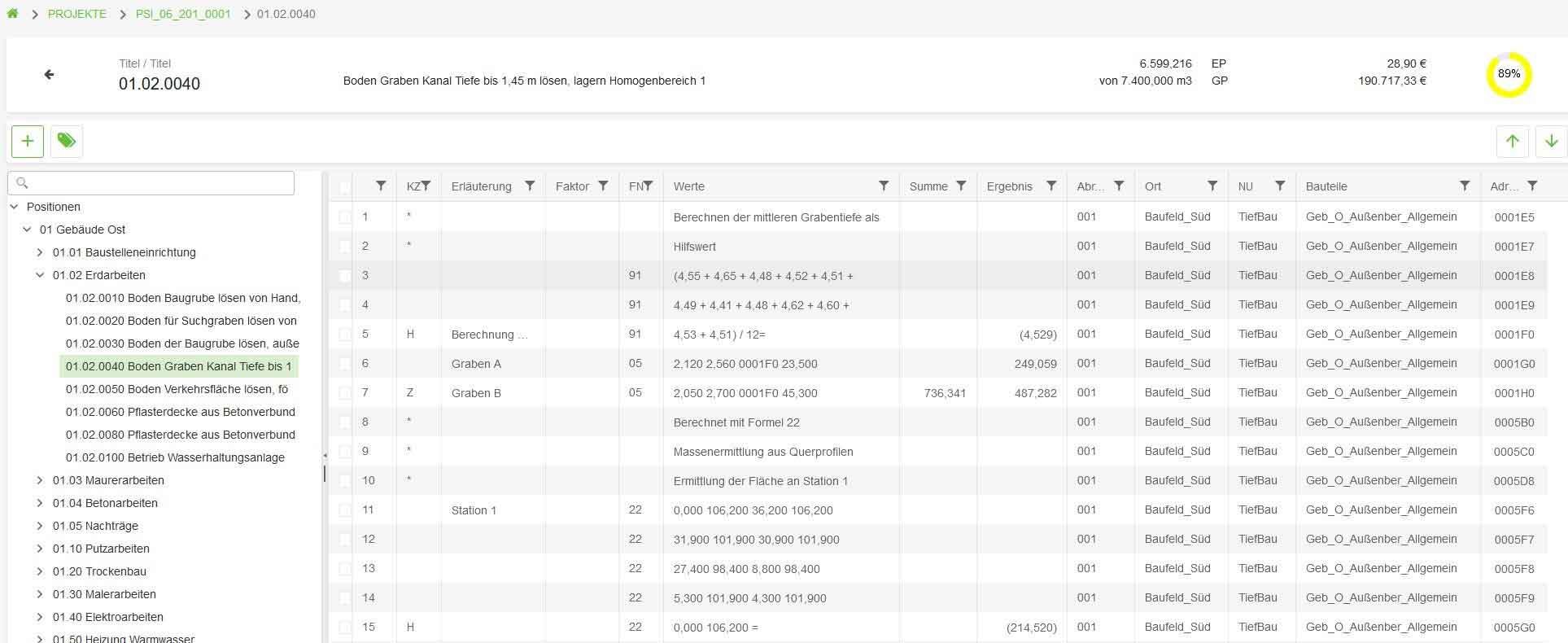The width and height of the screenshot is (1568, 643).
Task: Expand 01.40 Elektroarbeiten
Action: point(40,617)
